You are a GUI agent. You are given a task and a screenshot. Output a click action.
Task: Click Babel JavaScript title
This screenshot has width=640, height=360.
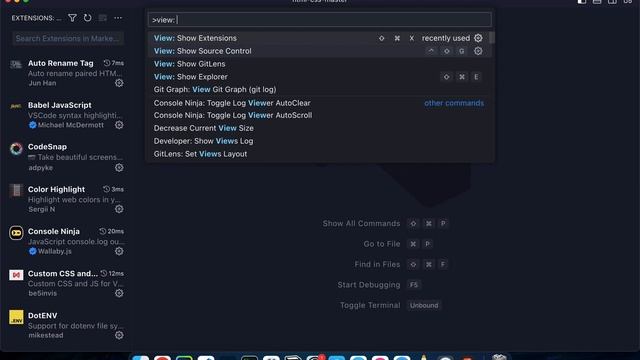pyautogui.click(x=60, y=105)
